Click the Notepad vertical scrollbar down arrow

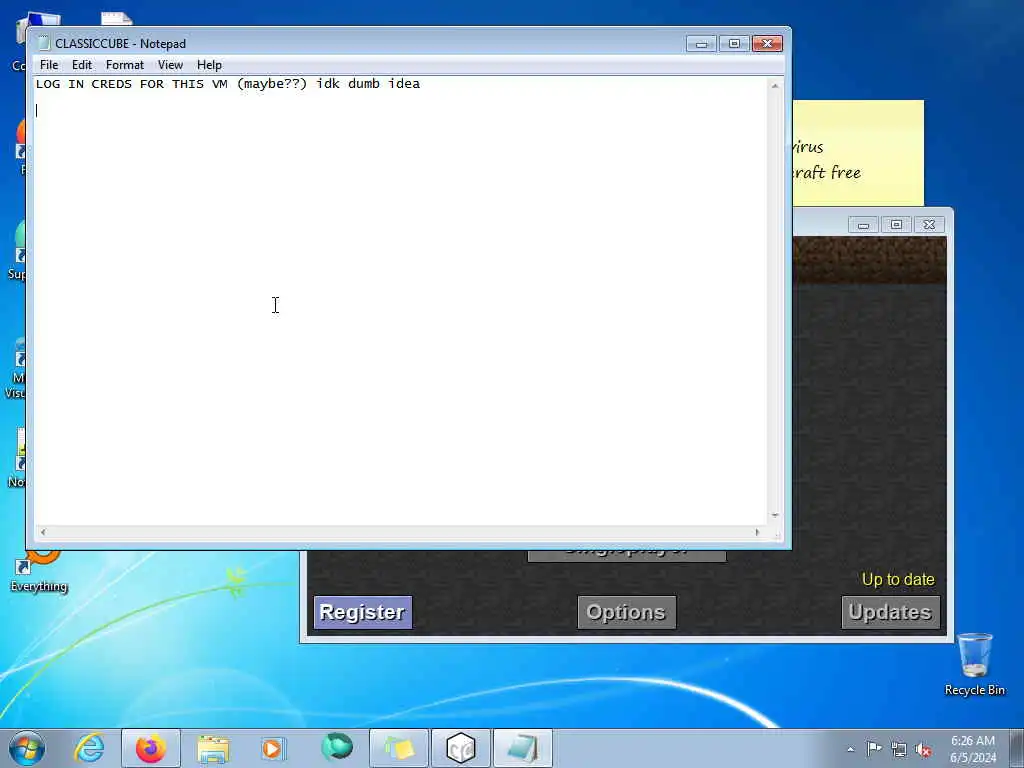(775, 515)
